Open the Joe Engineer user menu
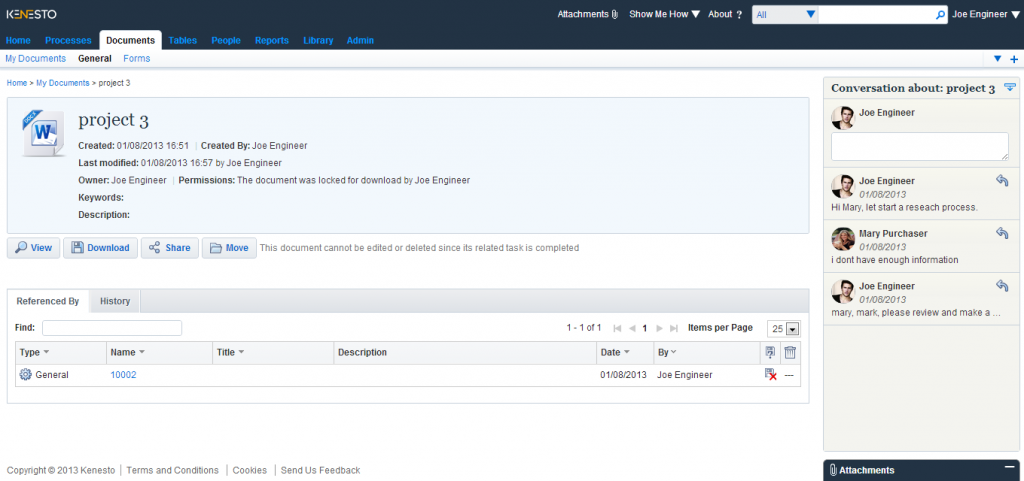The height and width of the screenshot is (481, 1024). (985, 14)
